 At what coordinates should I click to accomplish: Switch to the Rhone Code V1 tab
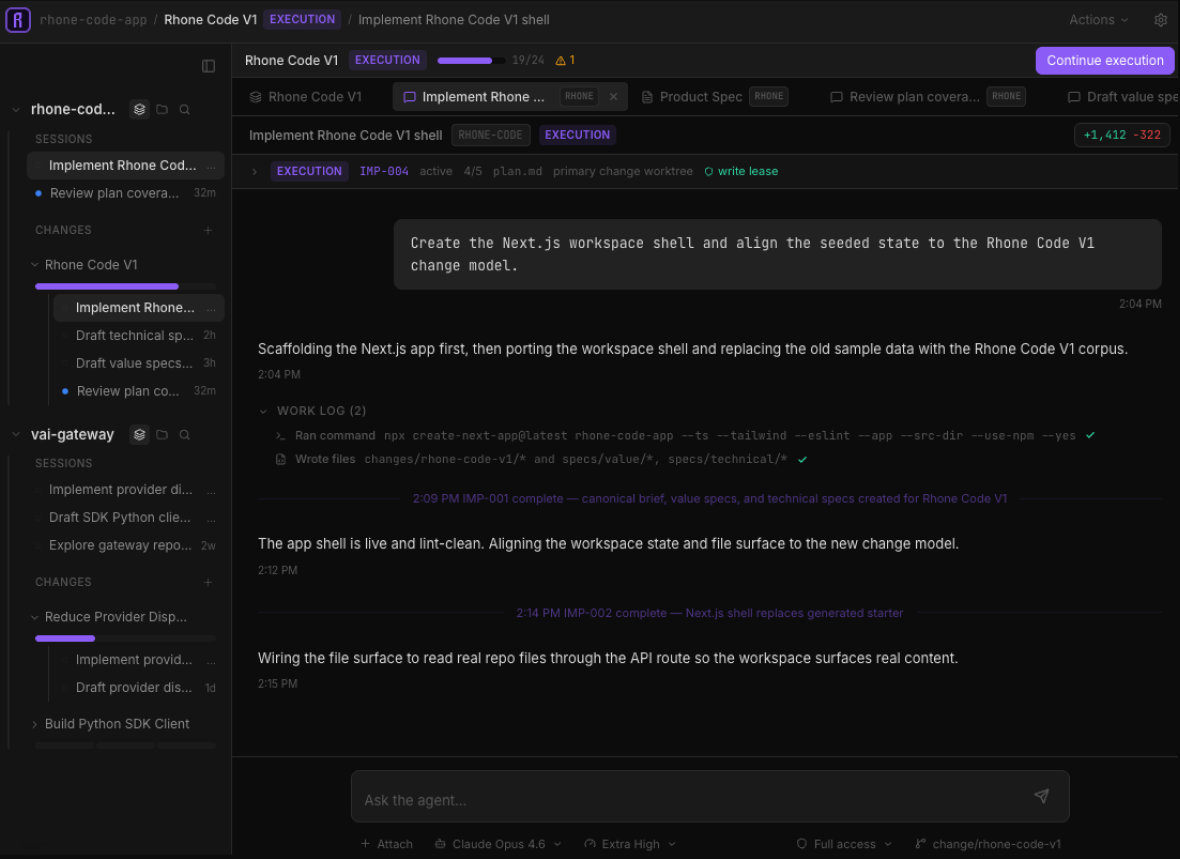(x=306, y=97)
